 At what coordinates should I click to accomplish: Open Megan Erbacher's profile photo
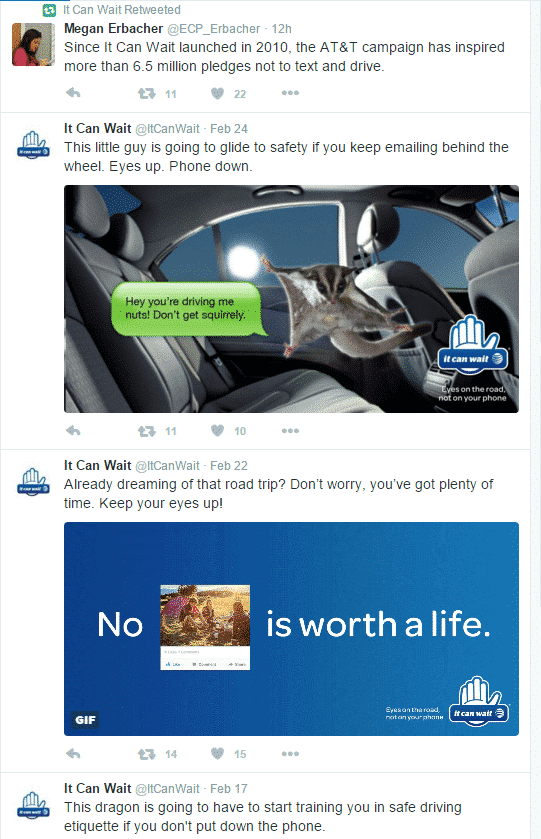(33, 44)
